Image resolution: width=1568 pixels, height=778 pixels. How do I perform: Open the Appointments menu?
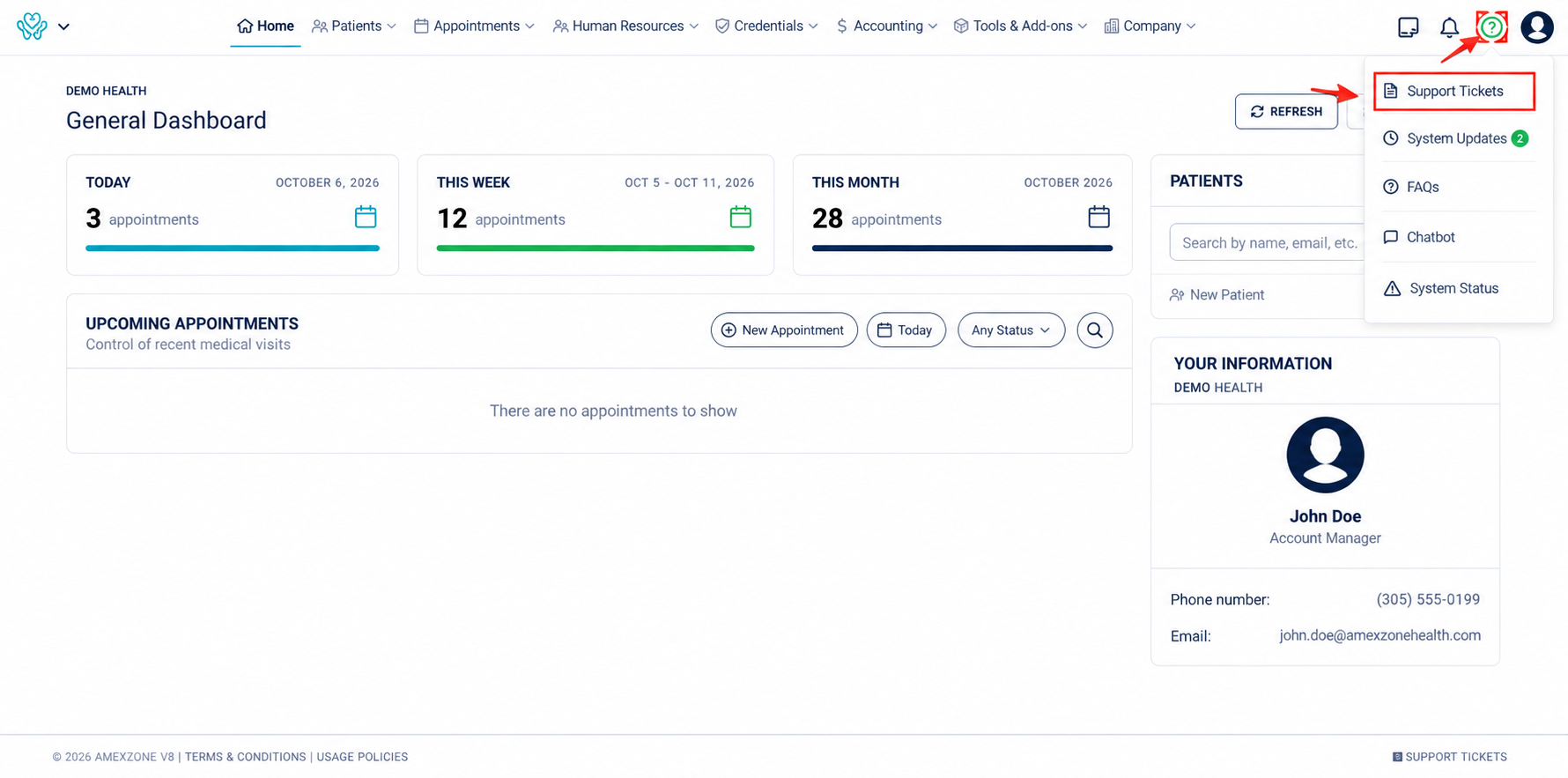point(475,26)
